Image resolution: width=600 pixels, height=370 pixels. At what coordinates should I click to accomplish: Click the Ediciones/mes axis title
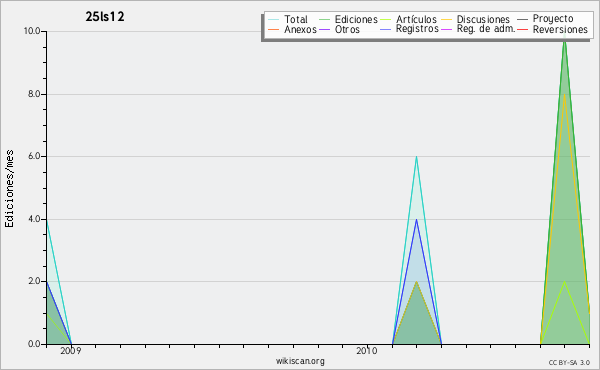click(x=9, y=189)
